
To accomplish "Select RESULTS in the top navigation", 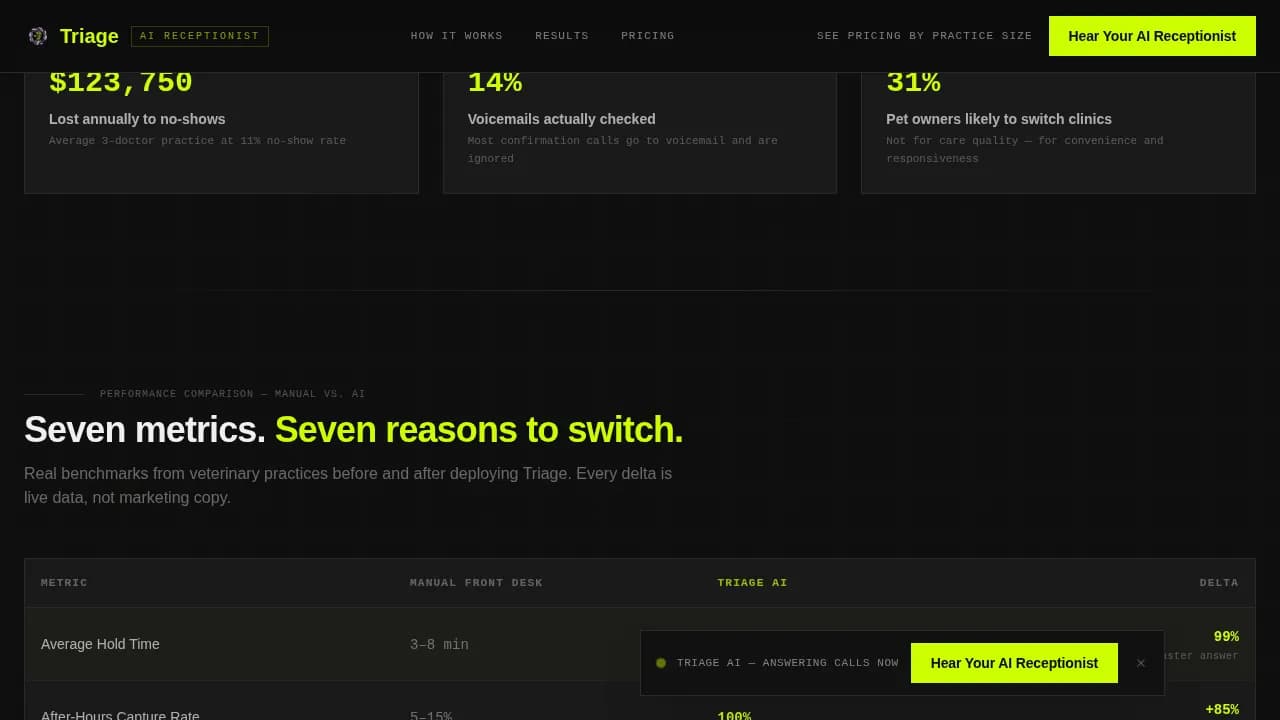I will [562, 36].
